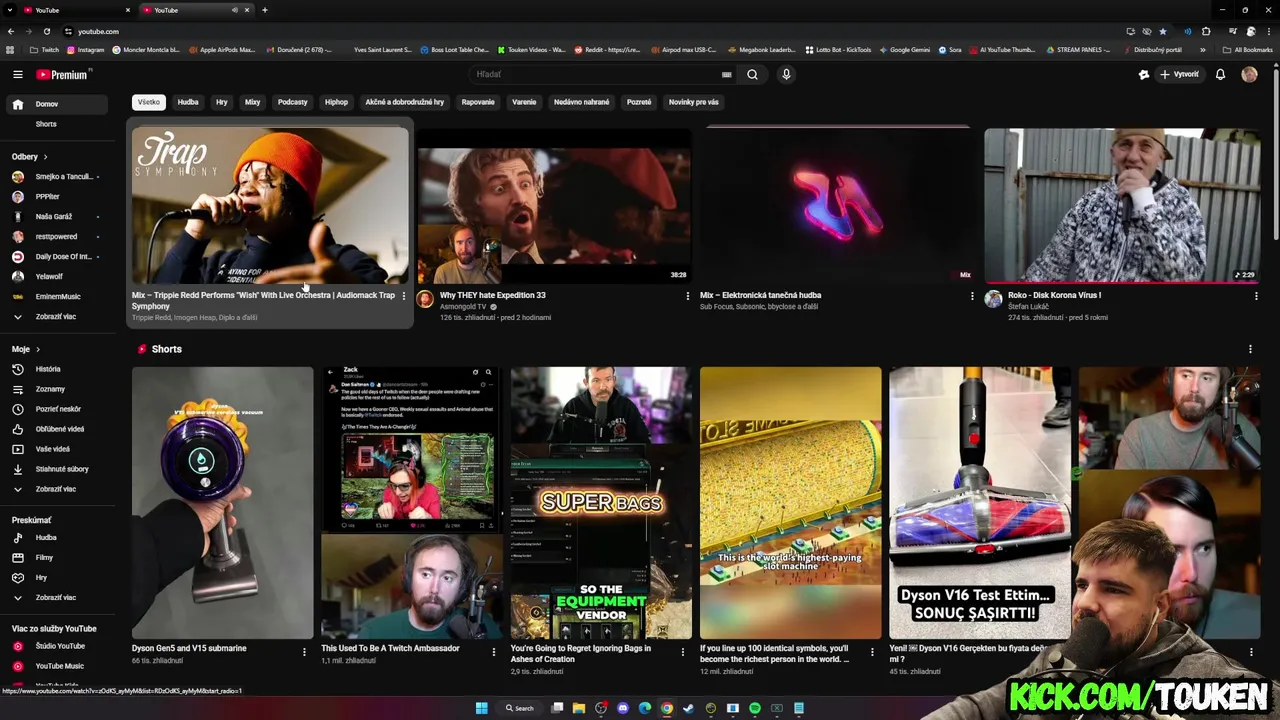Open the Moje section heading arrow
Image resolution: width=1280 pixels, height=720 pixels.
38,349
